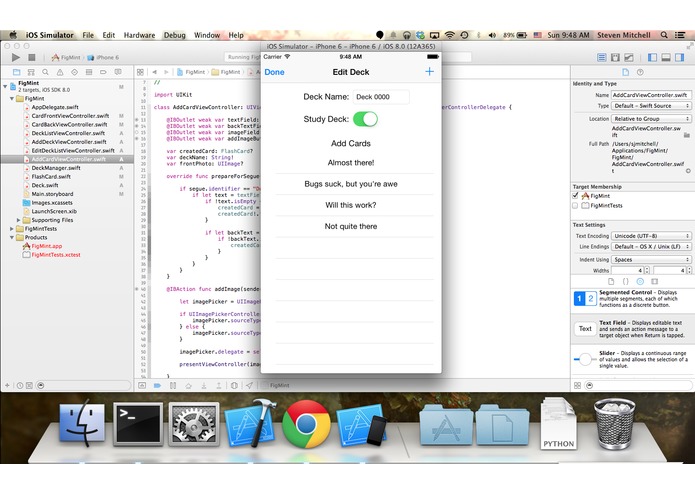
Task: Toggle the debug area hide button
Action: click(142, 386)
